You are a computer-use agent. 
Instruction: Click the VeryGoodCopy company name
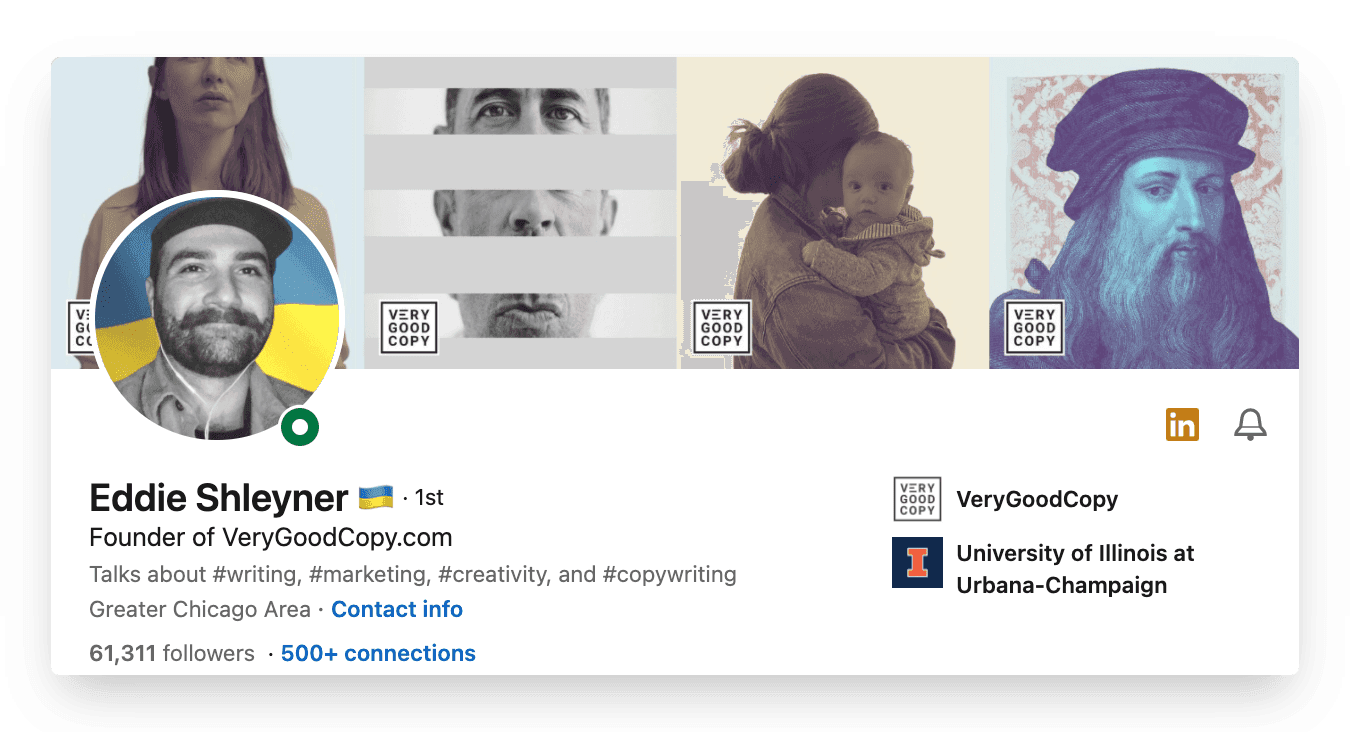point(1037,499)
